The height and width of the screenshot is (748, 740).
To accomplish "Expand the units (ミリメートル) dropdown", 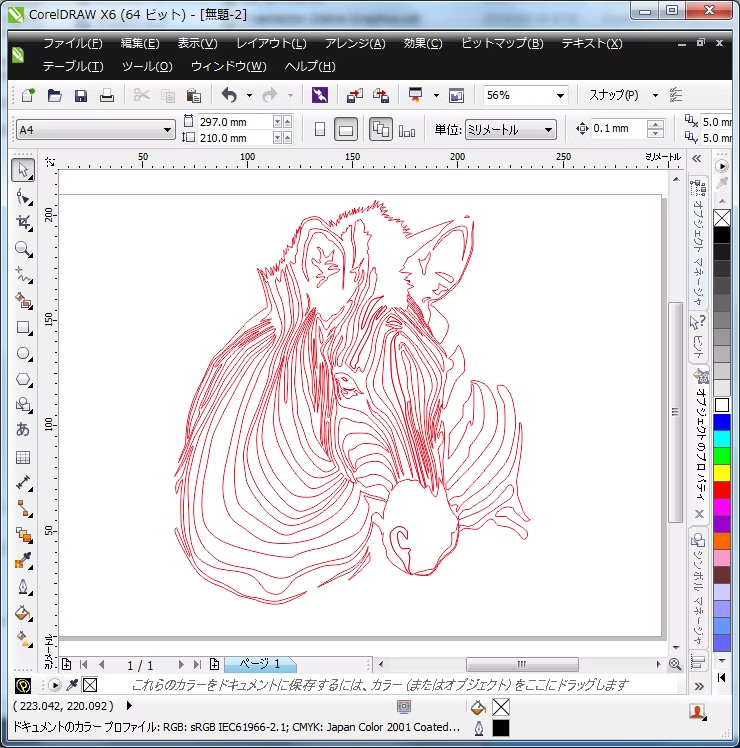I will click(549, 130).
